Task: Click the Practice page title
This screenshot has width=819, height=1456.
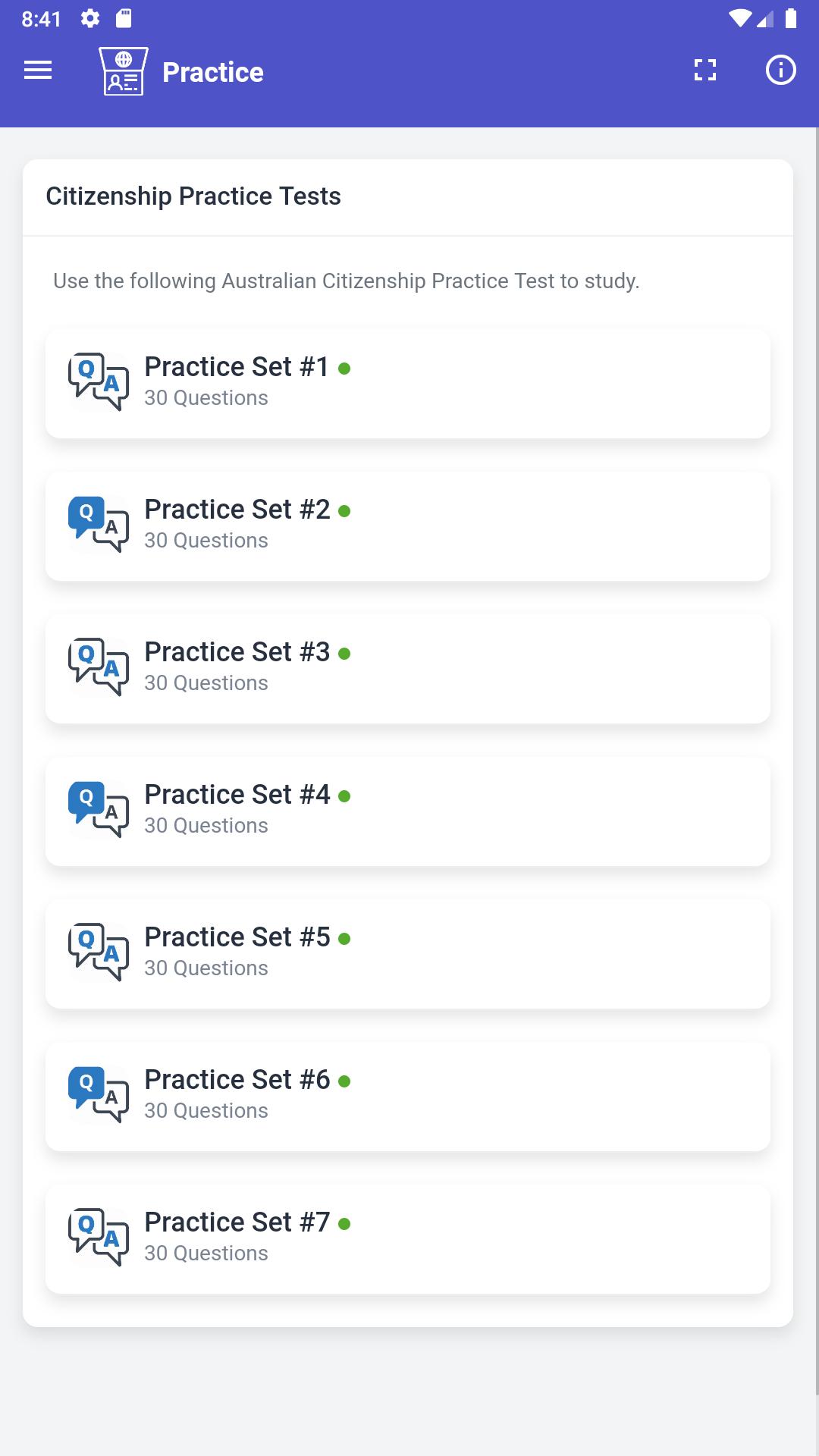Action: coord(213,72)
